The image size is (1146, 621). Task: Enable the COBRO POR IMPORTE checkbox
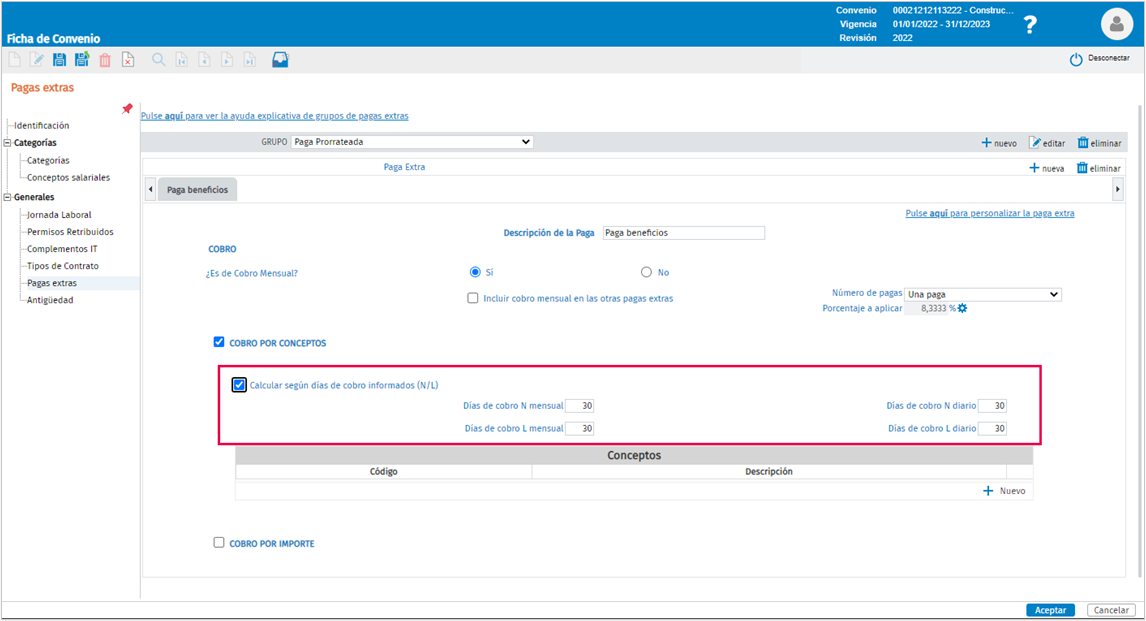point(219,543)
